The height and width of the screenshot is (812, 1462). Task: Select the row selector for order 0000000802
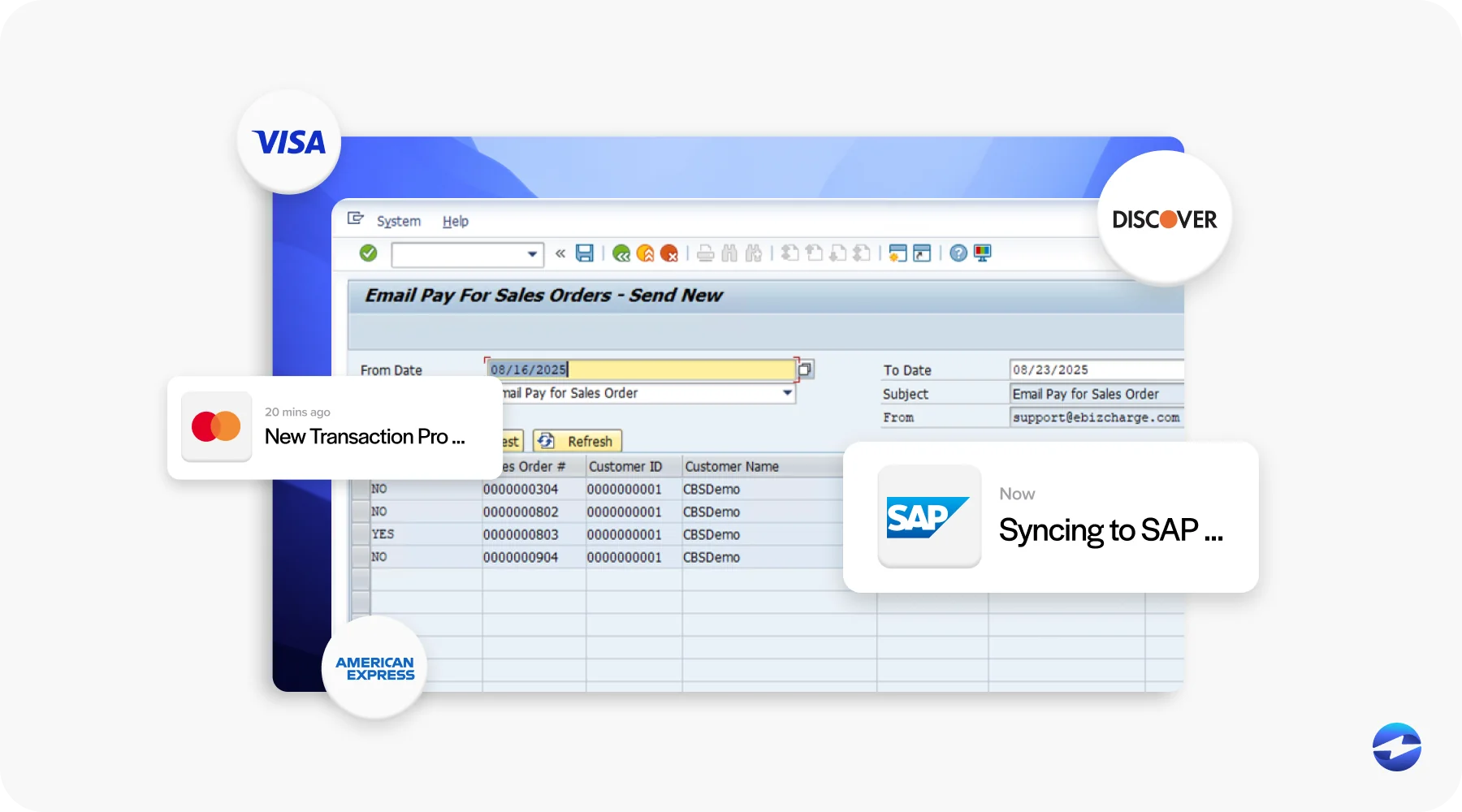(361, 512)
